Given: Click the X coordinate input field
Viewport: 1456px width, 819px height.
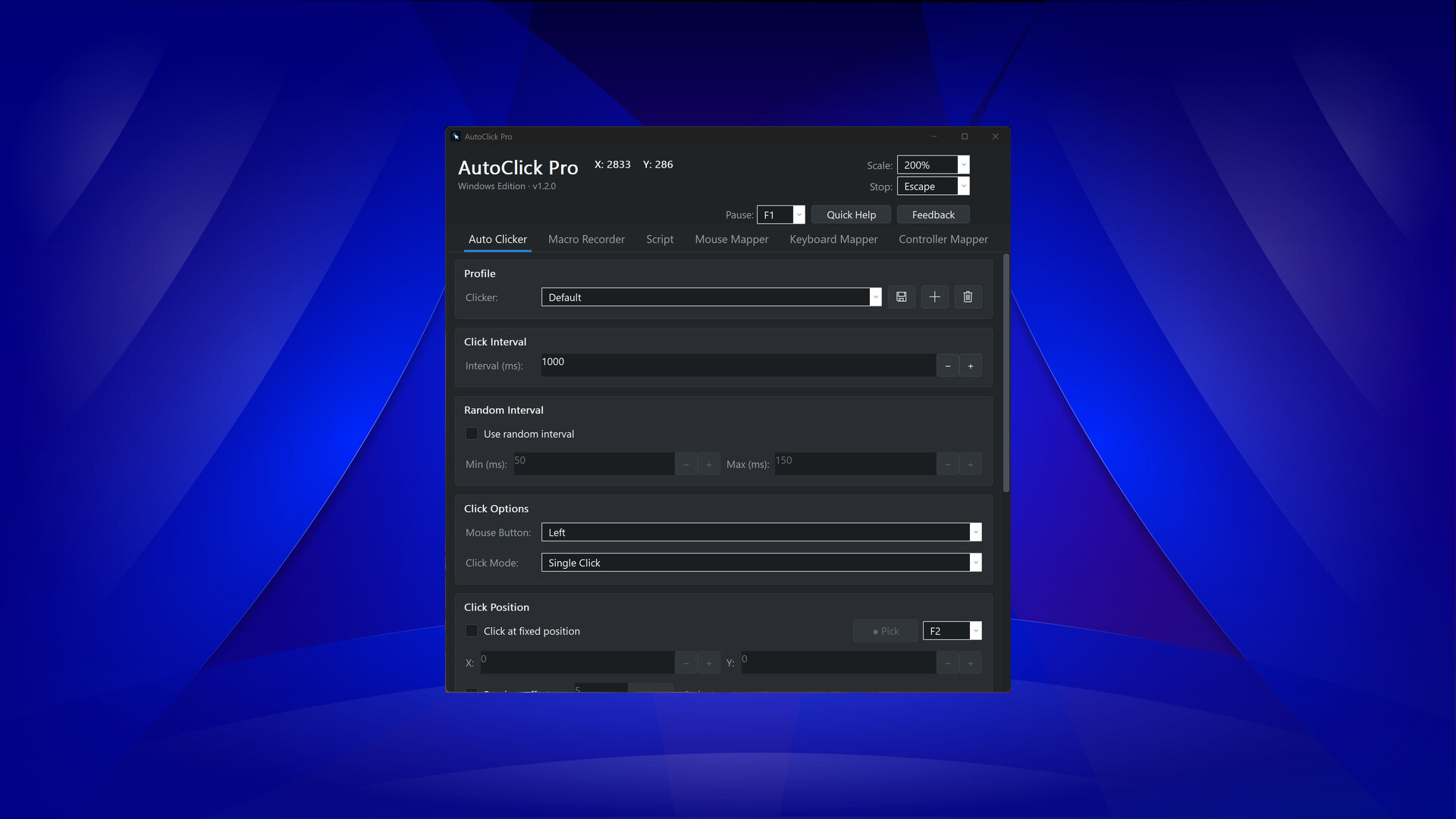Looking at the screenshot, I should pos(577,663).
